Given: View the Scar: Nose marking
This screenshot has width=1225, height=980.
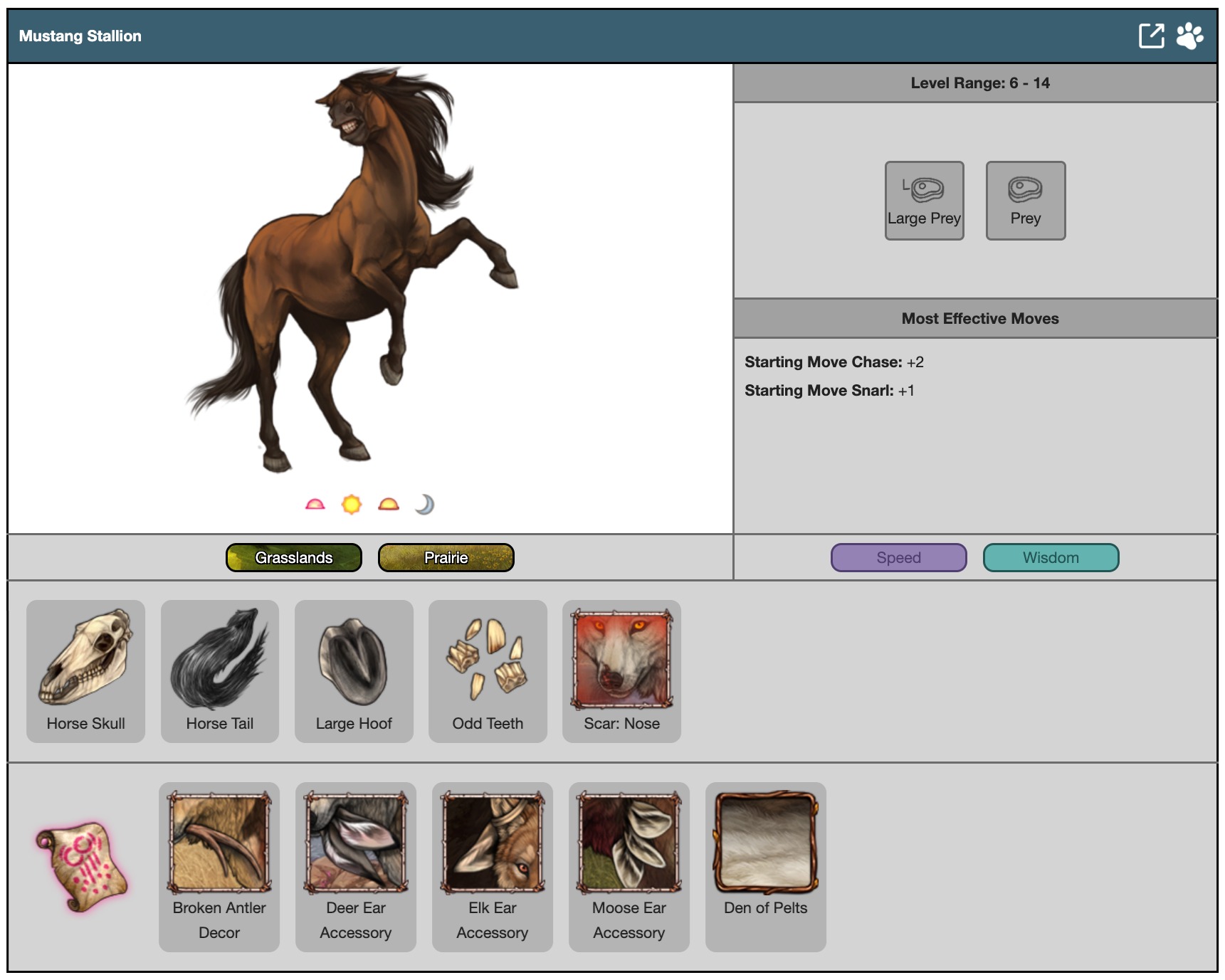Looking at the screenshot, I should 621,670.
